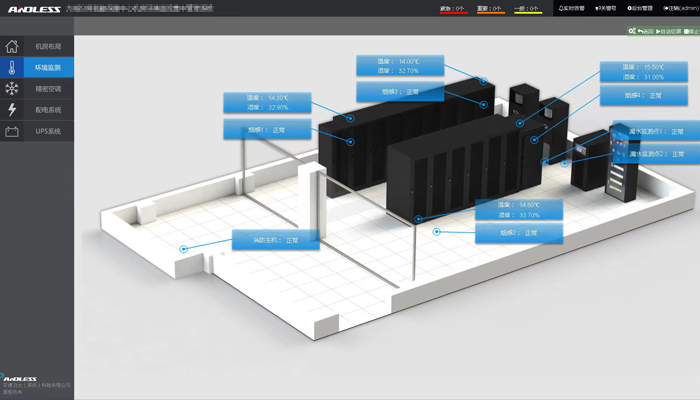This screenshot has height=400, width=700.
Task: Start 自动巡屏 auto tour playback
Action: (x=668, y=32)
